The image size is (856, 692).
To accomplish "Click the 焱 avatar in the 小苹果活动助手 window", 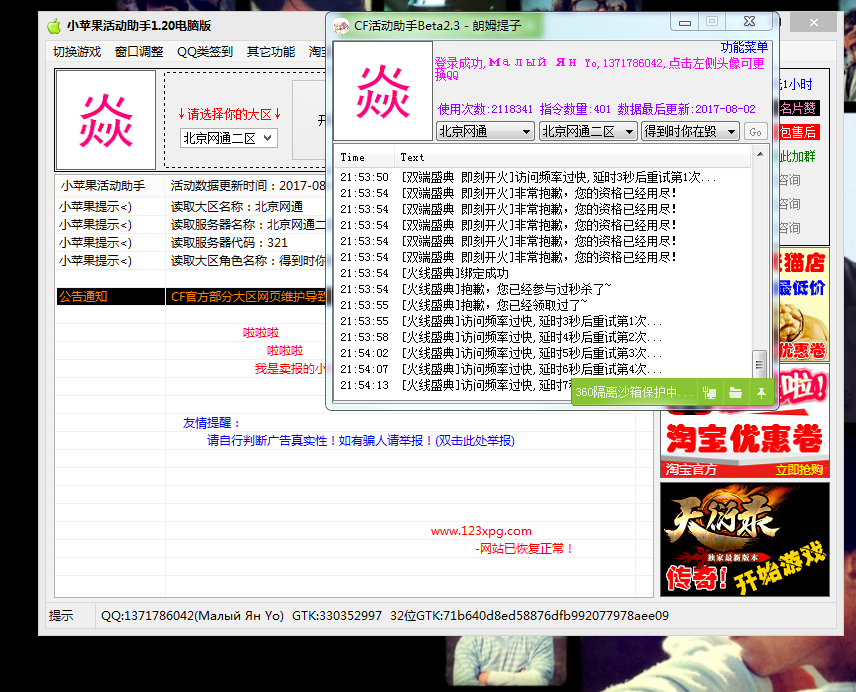I will pyautogui.click(x=106, y=120).
